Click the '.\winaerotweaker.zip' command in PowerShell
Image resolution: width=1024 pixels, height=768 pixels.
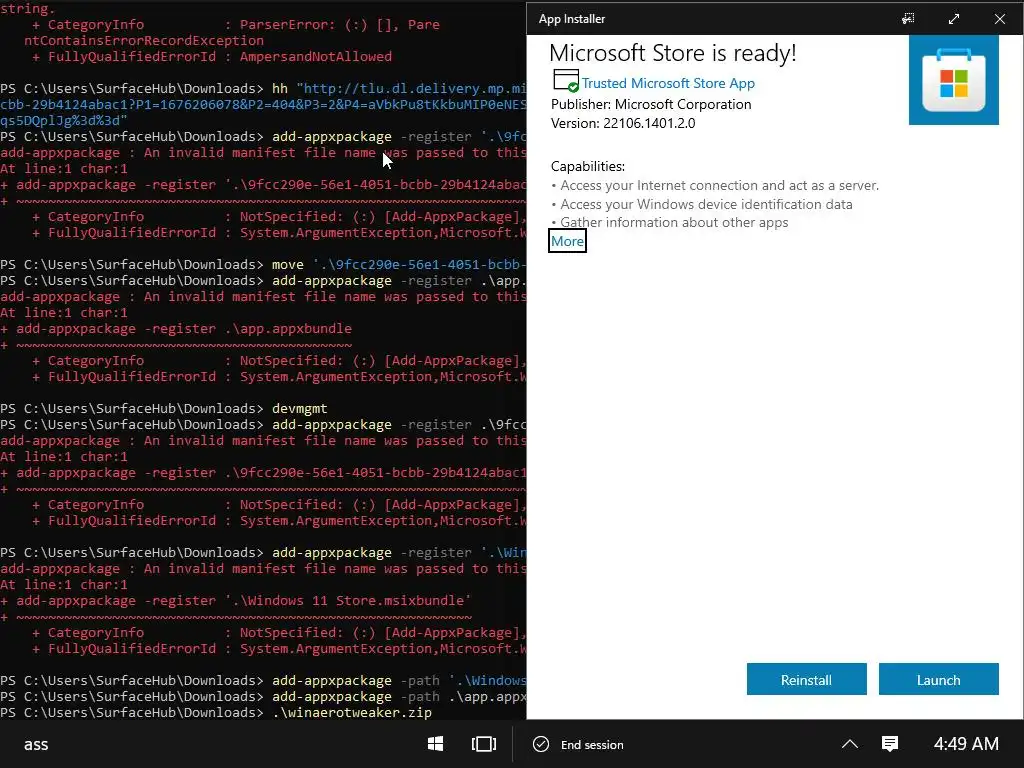click(352, 712)
